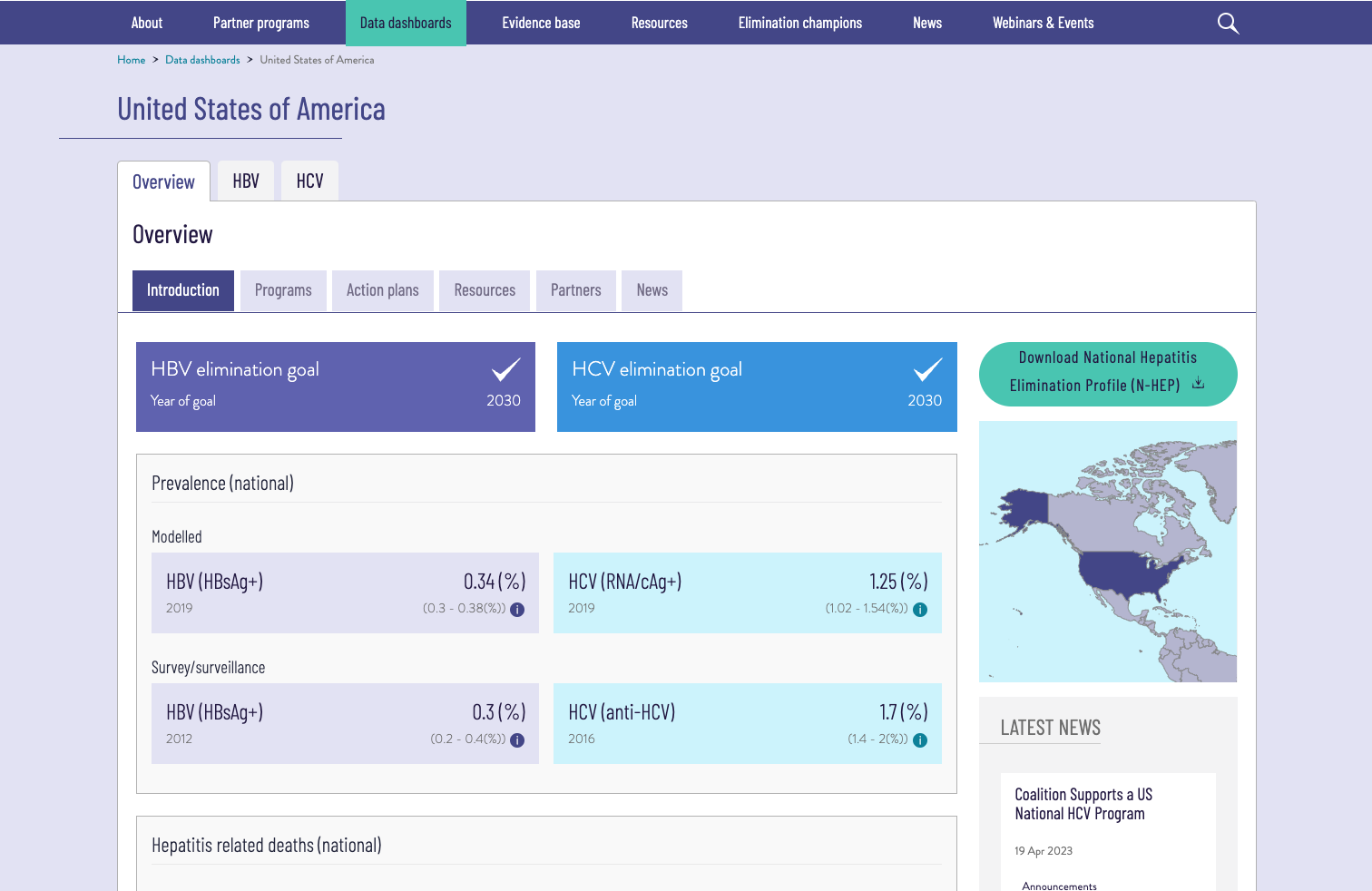Go to Elimination champions in navigation

(x=800, y=23)
